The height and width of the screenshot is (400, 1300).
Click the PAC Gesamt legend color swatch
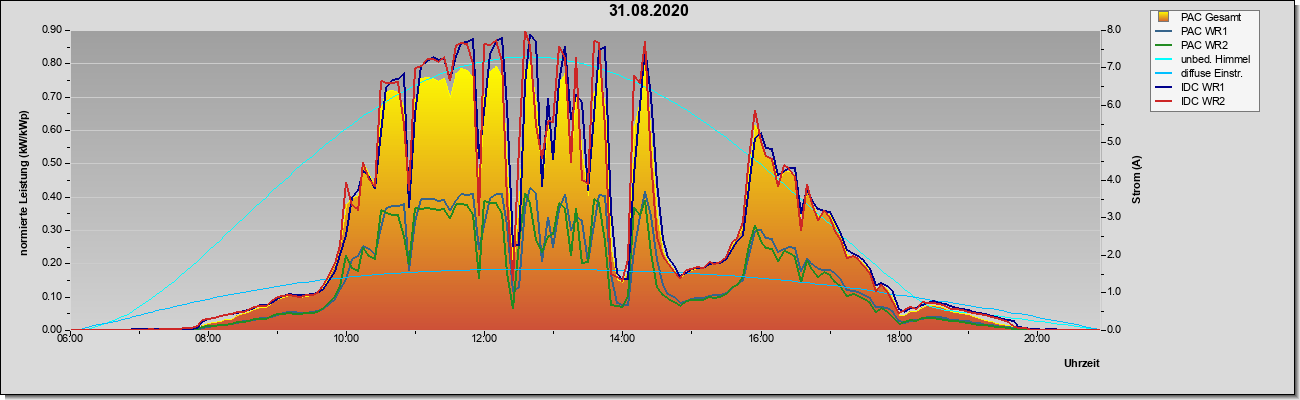coord(1164,17)
